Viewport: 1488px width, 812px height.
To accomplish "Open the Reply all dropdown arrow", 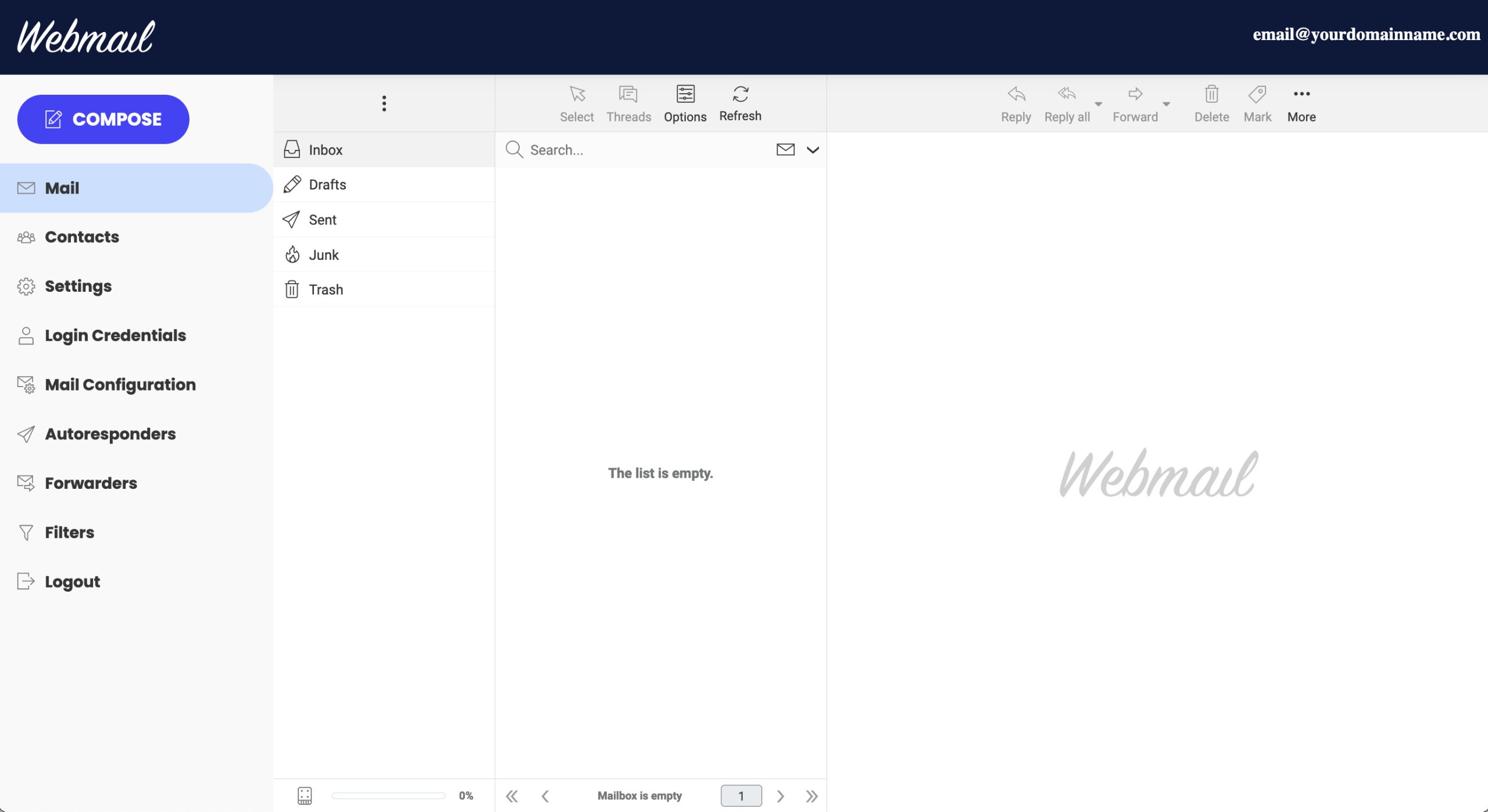I will coord(1097,105).
